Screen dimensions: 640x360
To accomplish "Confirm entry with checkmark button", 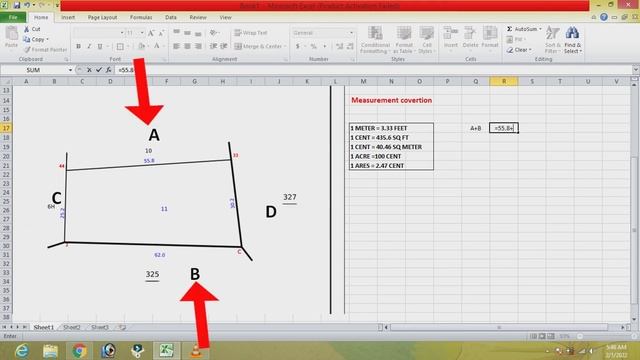I will pos(99,70).
